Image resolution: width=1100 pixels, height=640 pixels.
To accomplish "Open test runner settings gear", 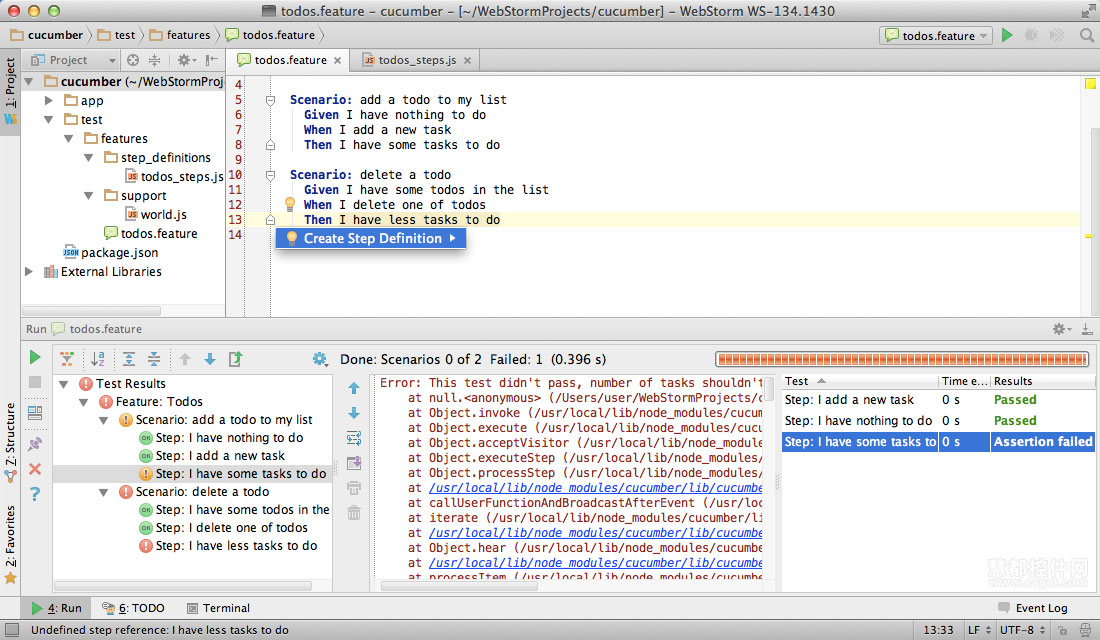I will coord(320,359).
